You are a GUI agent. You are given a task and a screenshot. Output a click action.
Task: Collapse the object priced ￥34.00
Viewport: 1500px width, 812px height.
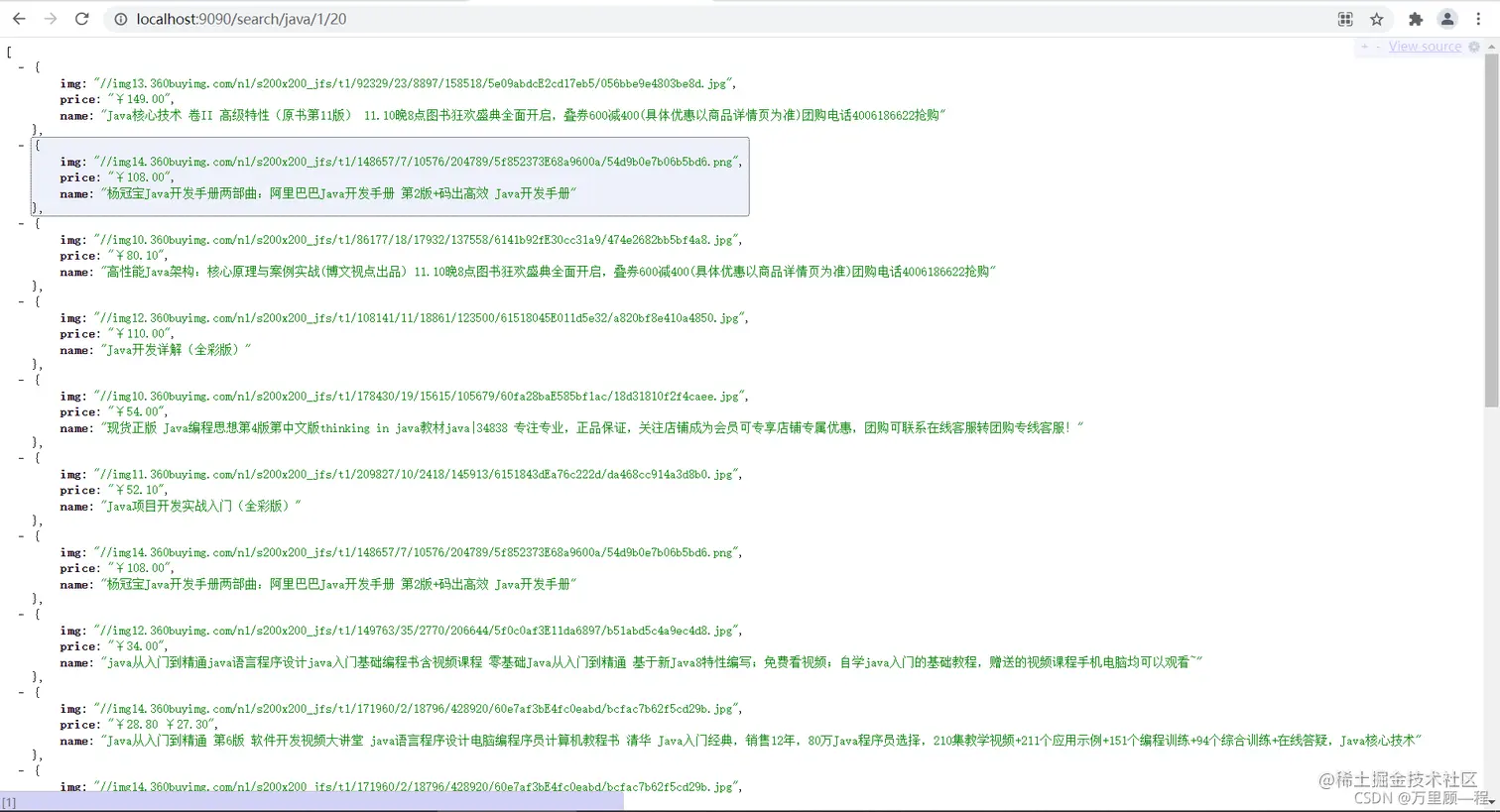pyautogui.click(x=21, y=615)
